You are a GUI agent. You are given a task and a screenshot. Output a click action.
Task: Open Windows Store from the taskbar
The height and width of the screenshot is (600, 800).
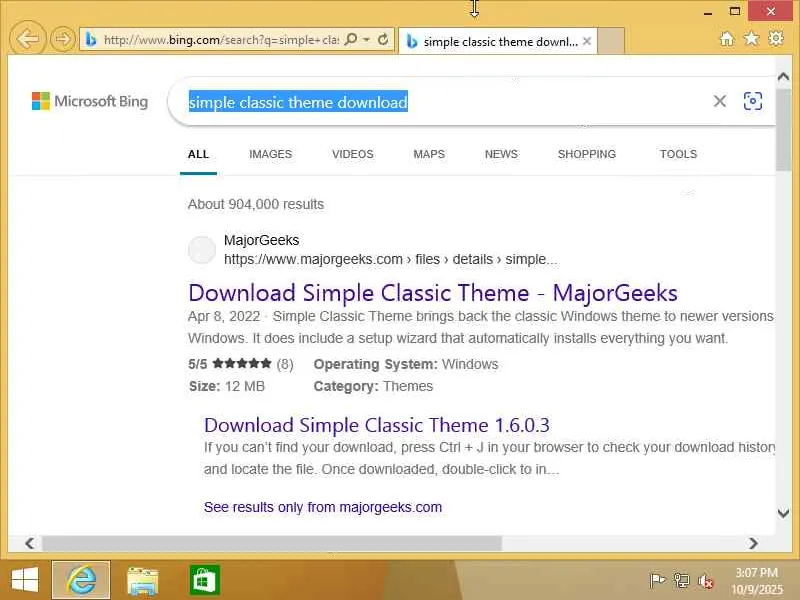(x=205, y=580)
